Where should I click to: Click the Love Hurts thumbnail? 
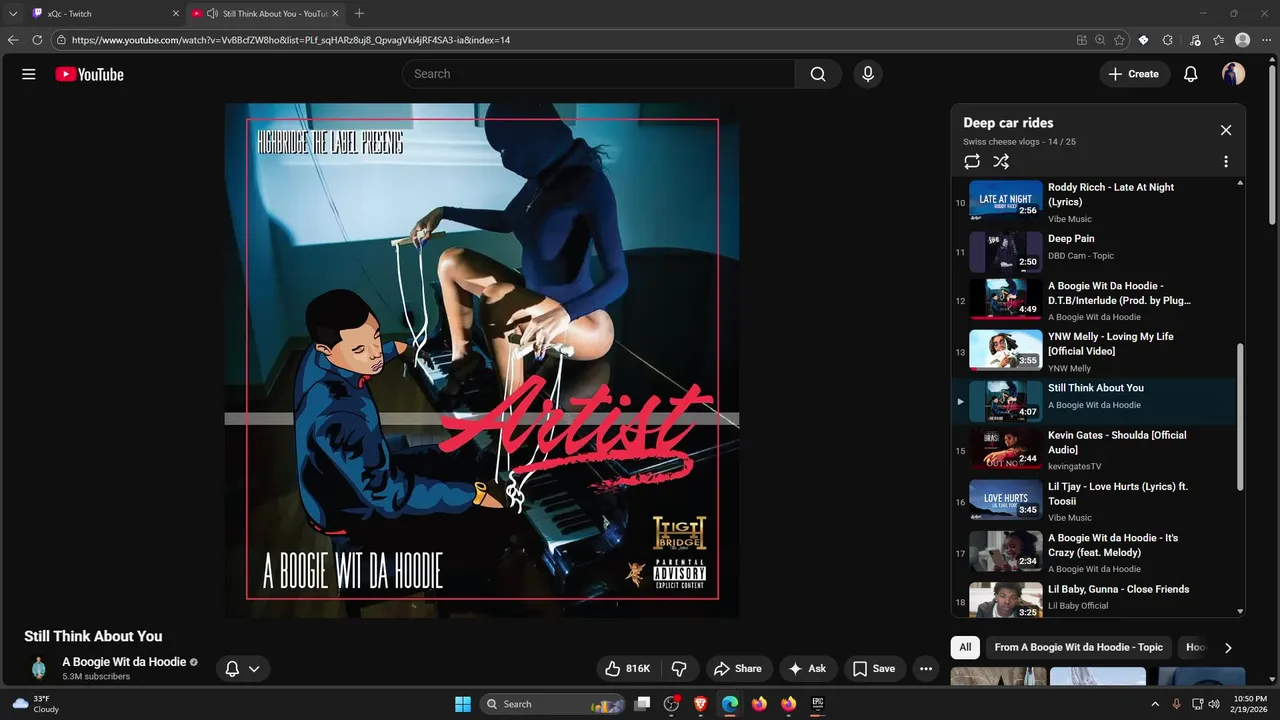pos(1005,499)
